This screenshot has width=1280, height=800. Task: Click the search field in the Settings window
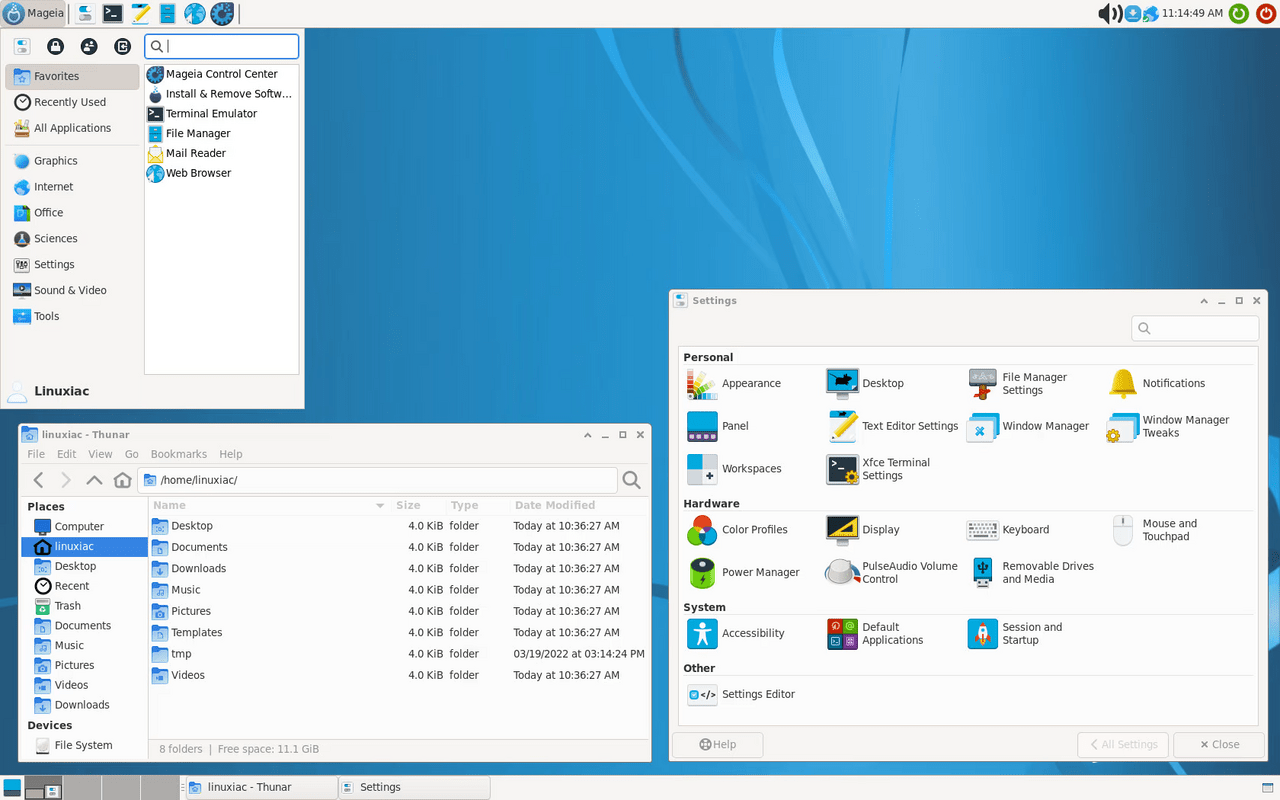tap(1195, 328)
